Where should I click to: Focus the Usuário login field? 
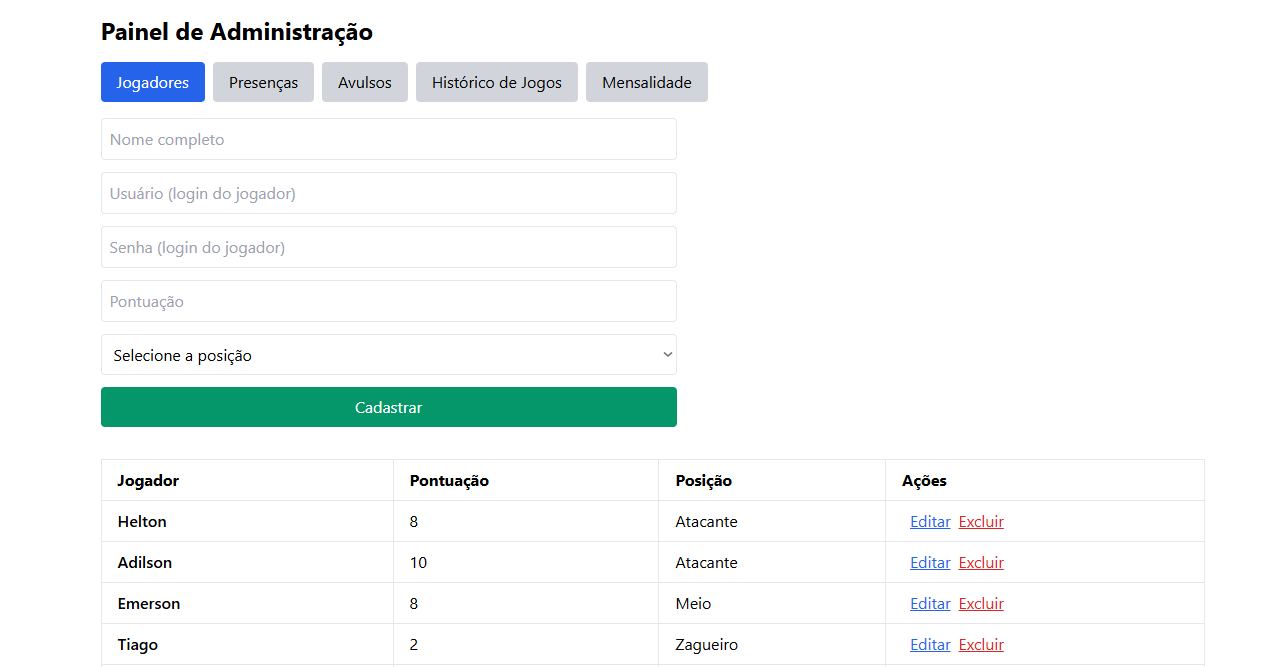coord(389,193)
